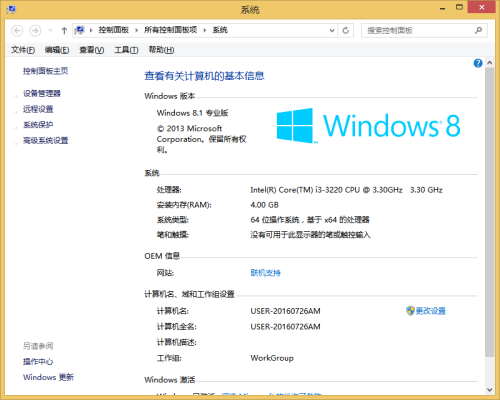The height and width of the screenshot is (400, 500).
Task: Click the 64 位操作系统 system type value
Action: [310, 220]
